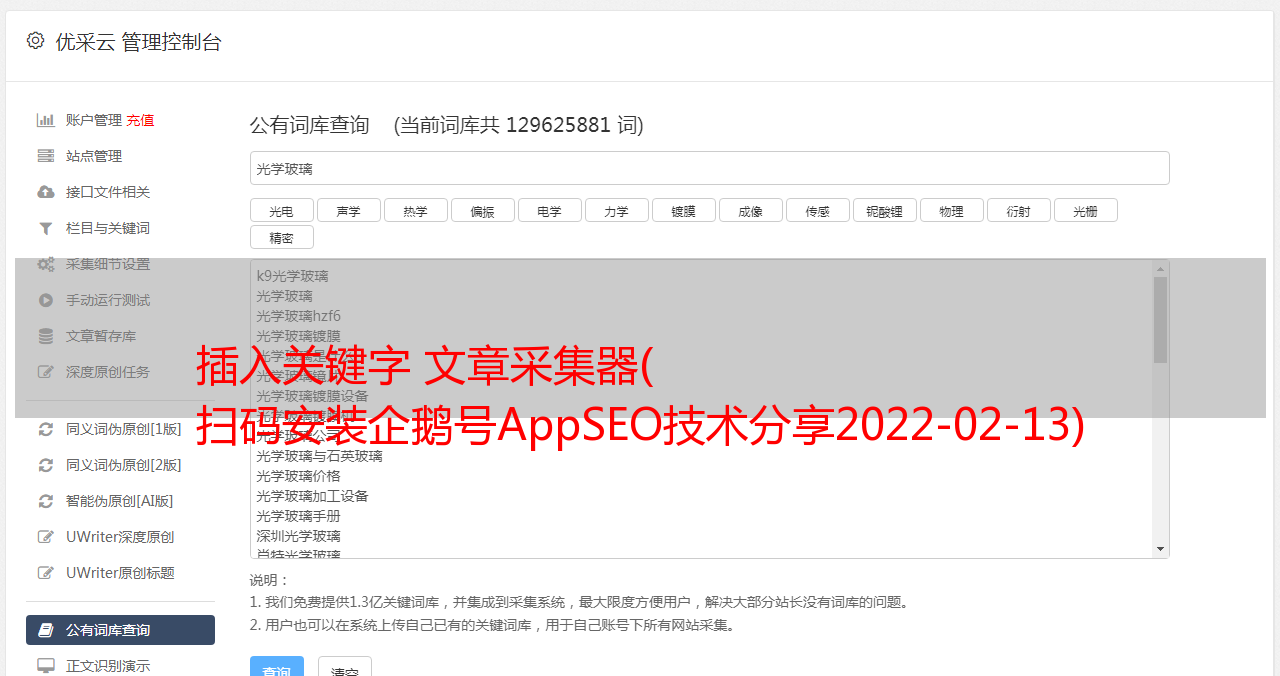This screenshot has width=1280, height=676.
Task: Select the 精密 tag button
Action: pos(281,237)
